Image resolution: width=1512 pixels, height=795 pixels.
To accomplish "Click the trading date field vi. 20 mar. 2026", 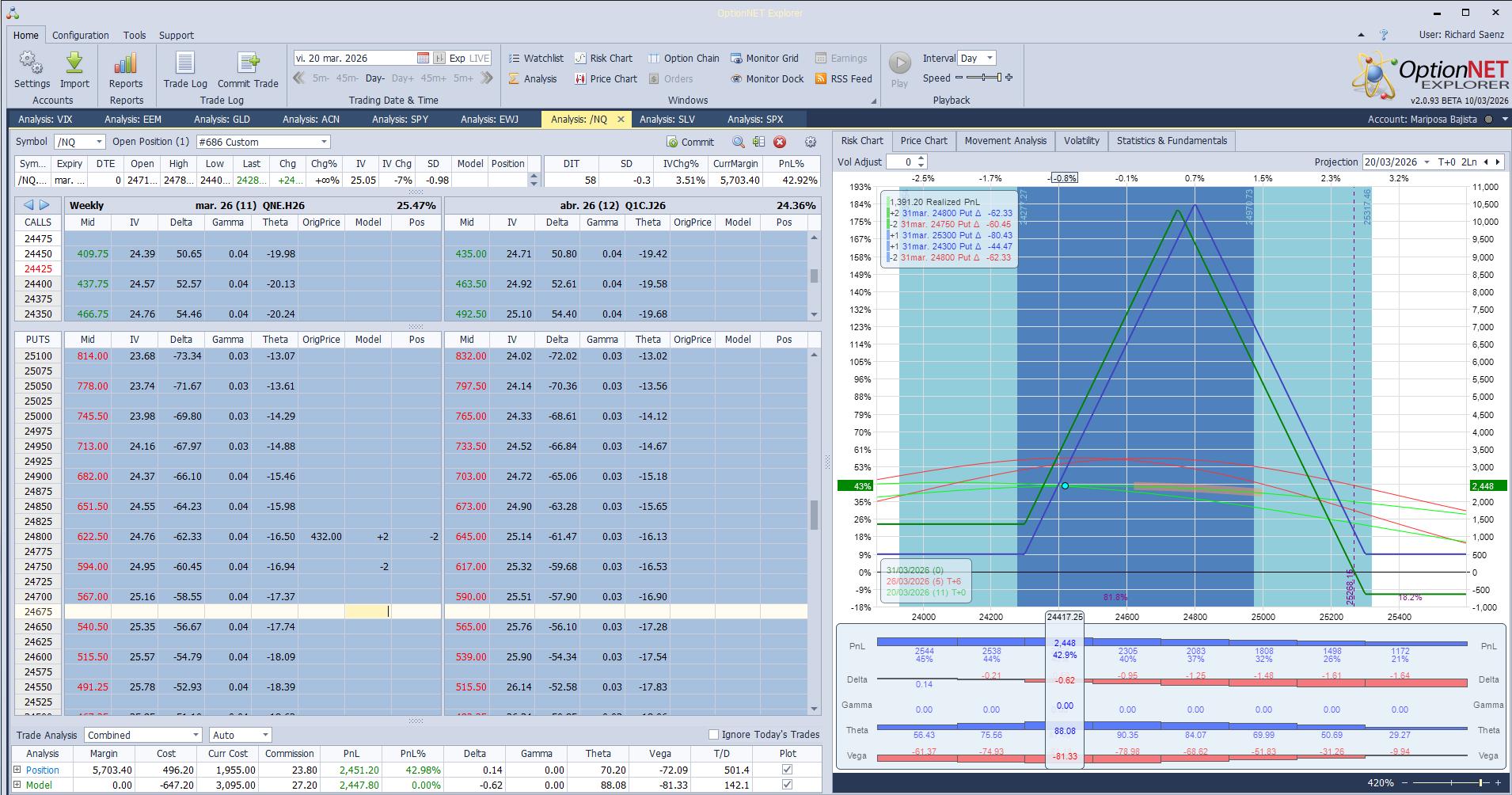I will 355,58.
